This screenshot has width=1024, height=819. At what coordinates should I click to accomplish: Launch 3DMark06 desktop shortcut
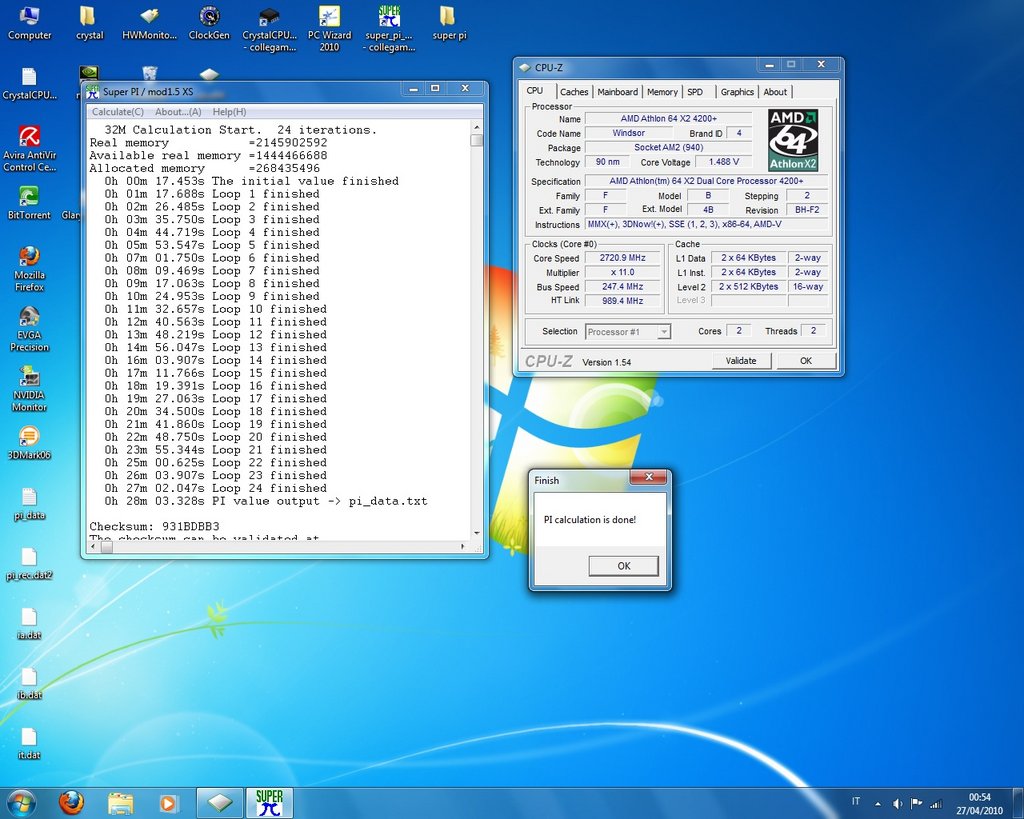click(x=29, y=443)
